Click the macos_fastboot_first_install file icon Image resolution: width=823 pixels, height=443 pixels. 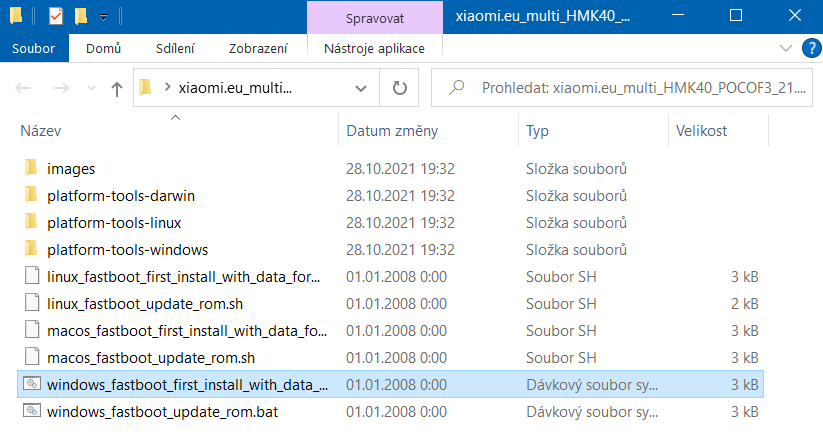[x=32, y=330]
